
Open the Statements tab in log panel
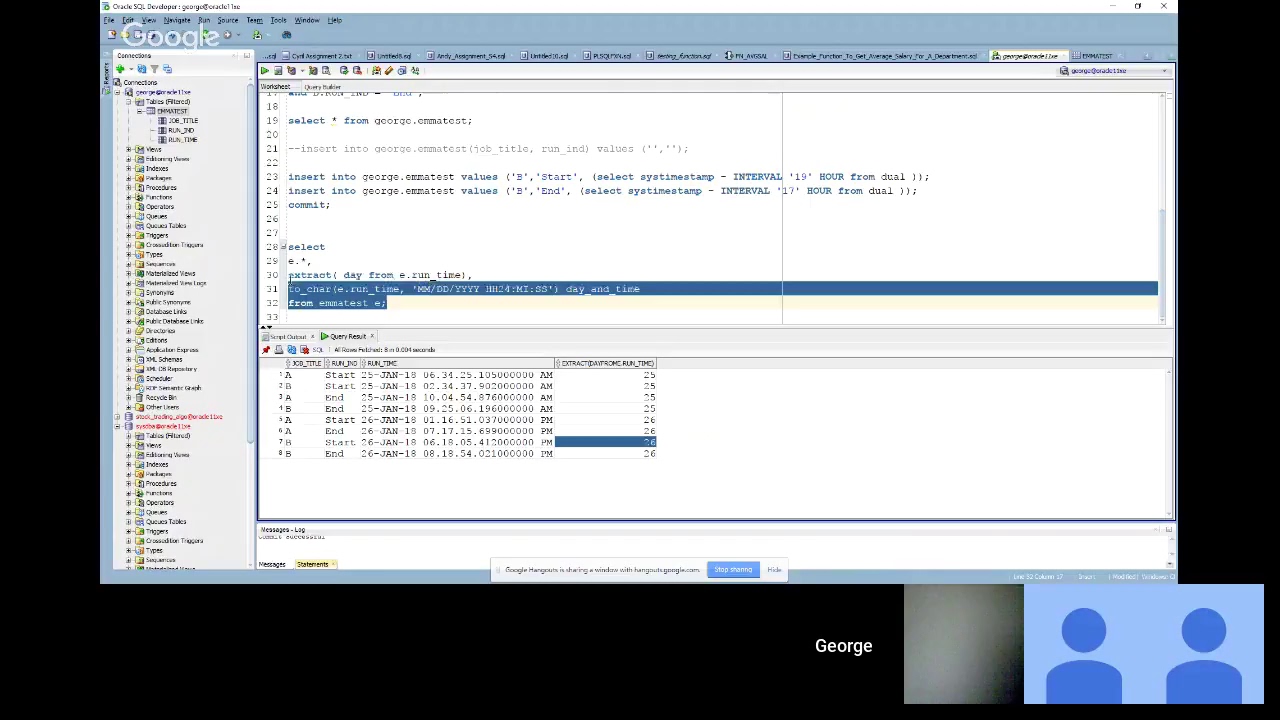(312, 564)
